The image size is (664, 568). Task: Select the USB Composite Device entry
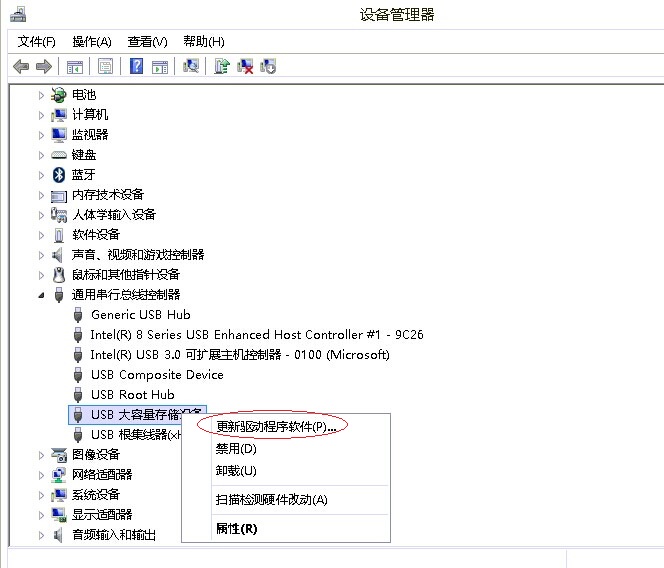pos(157,375)
